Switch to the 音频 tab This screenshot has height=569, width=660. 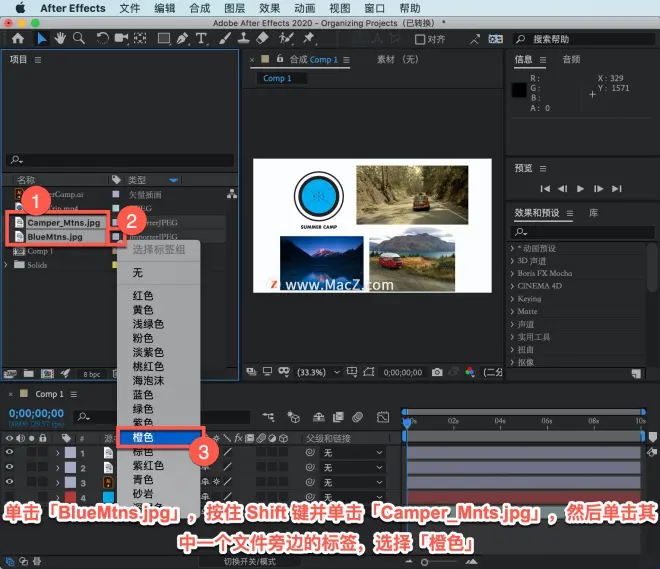coord(571,59)
